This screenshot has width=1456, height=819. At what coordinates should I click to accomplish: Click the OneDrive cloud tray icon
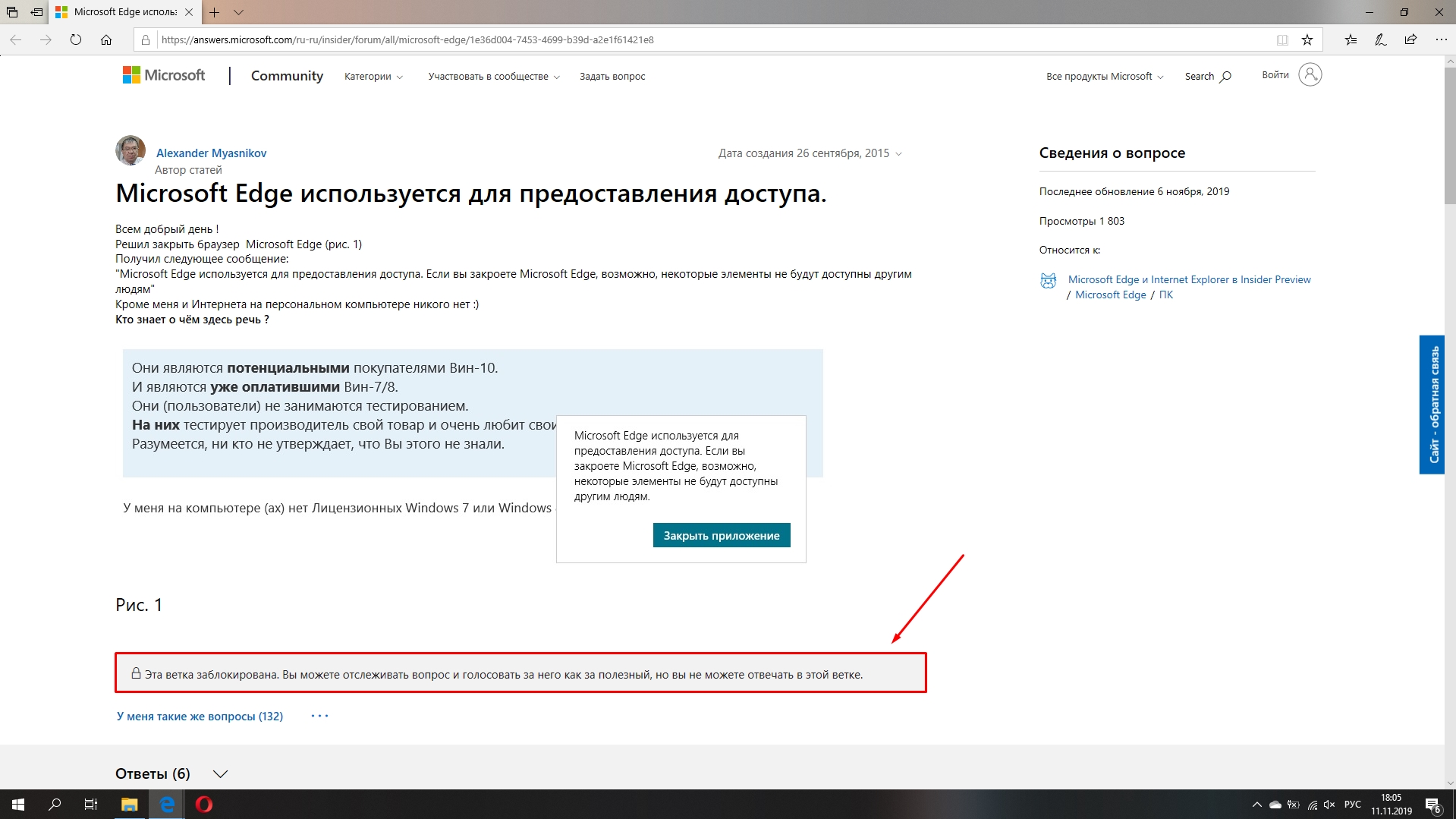pos(1275,805)
